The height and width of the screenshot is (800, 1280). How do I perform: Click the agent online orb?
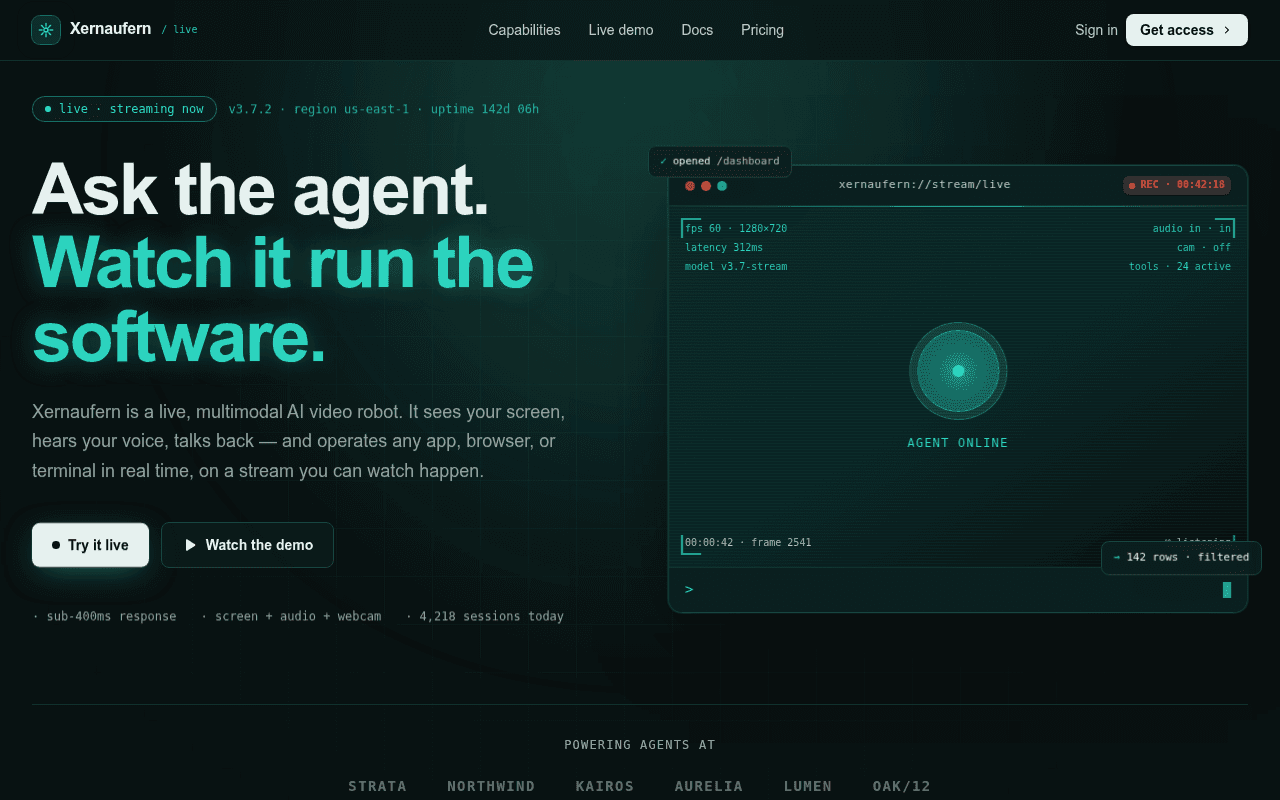point(958,371)
